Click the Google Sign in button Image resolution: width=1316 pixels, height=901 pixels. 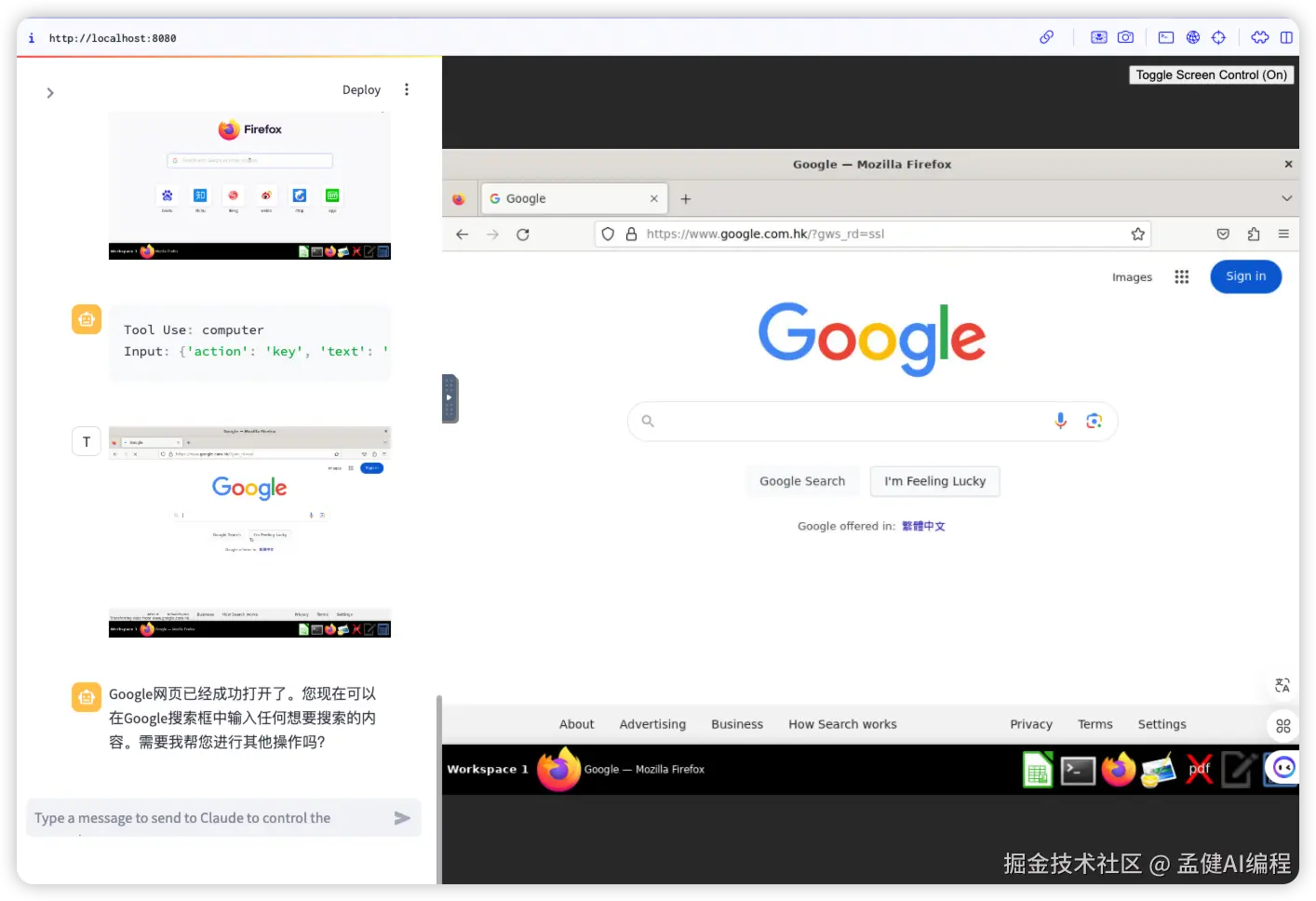click(x=1246, y=276)
